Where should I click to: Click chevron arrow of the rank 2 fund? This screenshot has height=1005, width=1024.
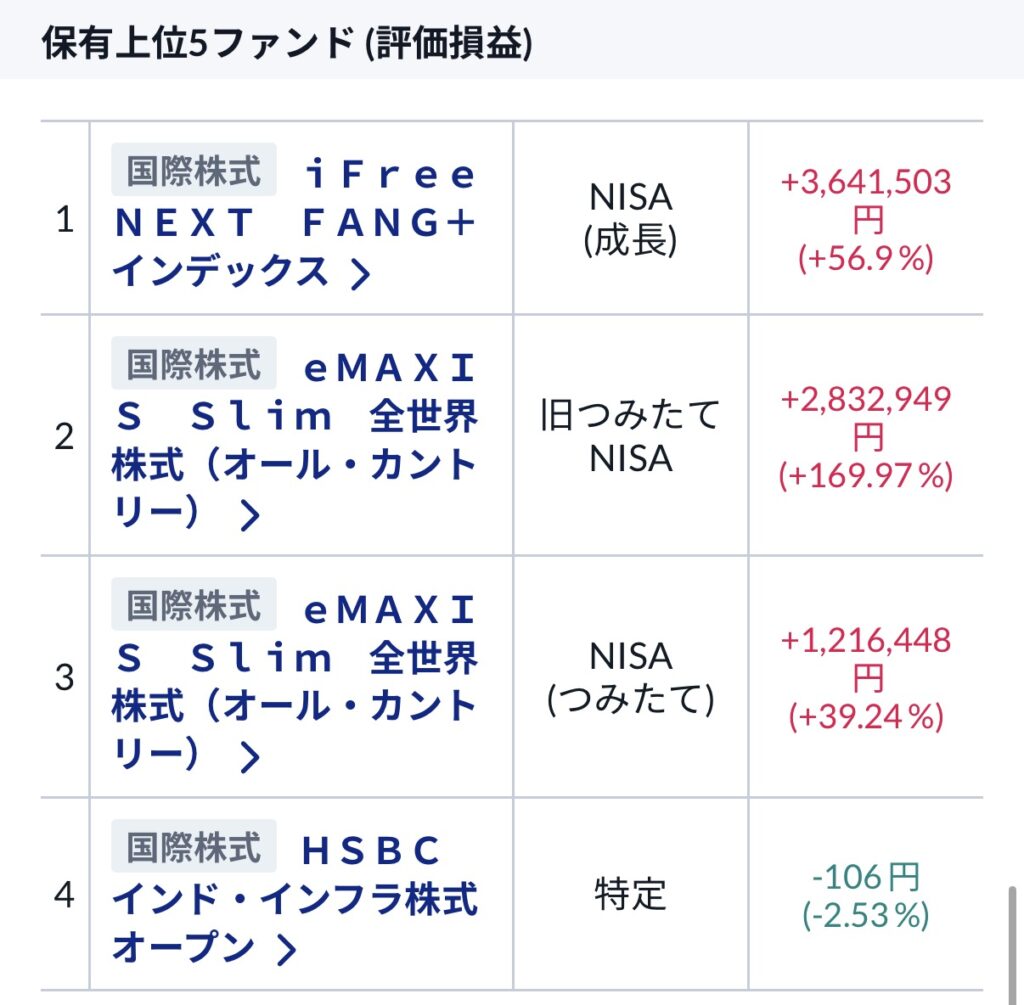coord(250,515)
